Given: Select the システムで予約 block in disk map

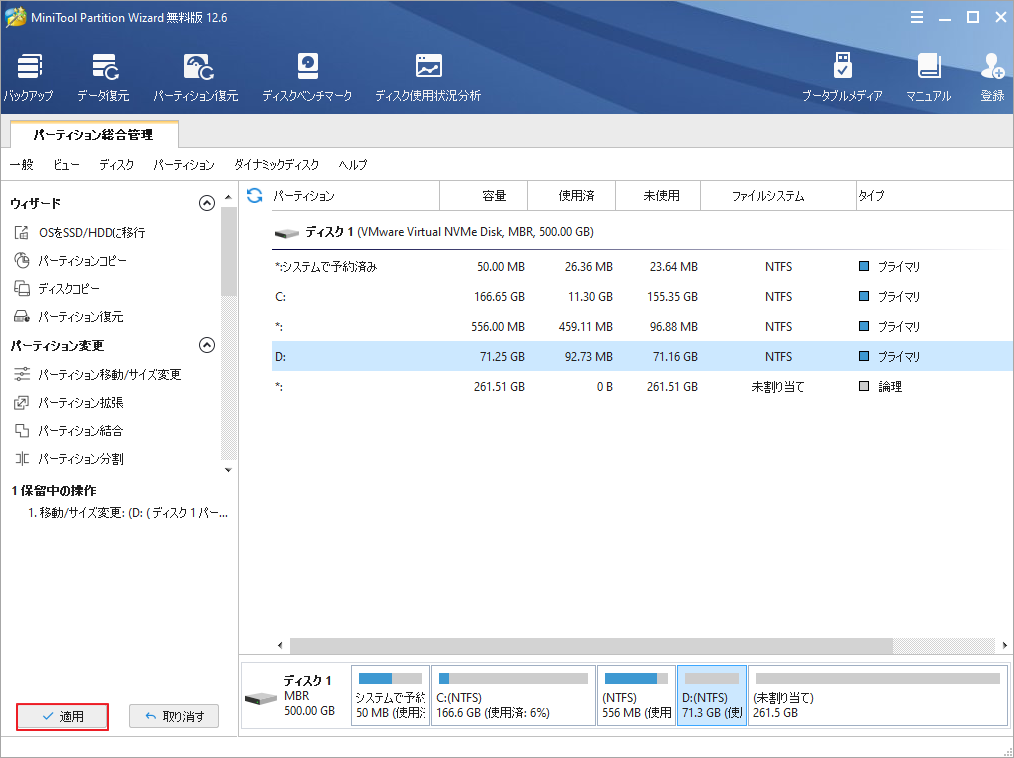Looking at the screenshot, I should pyautogui.click(x=391, y=696).
